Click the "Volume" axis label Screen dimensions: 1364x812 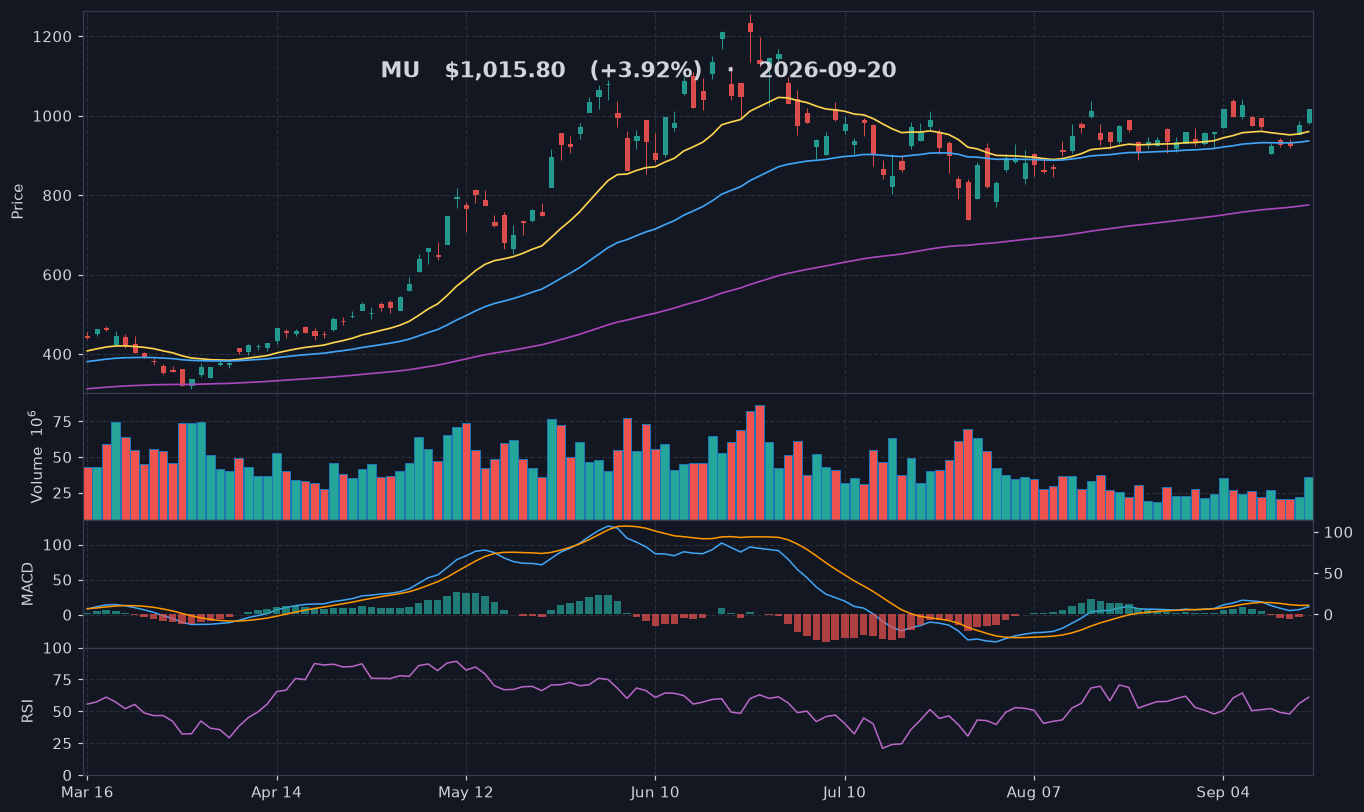(x=35, y=456)
